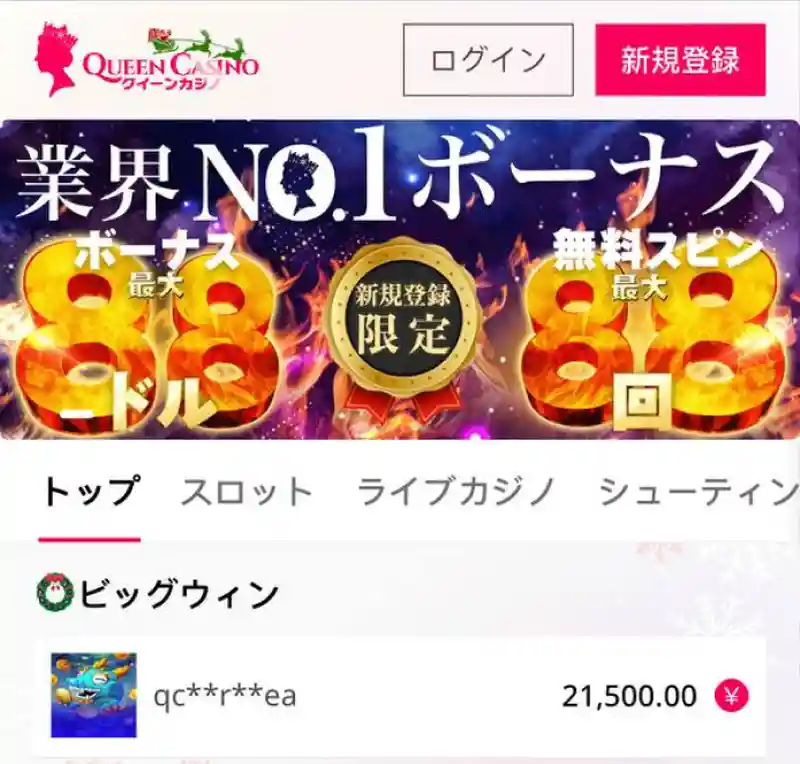Screen dimensions: 800x764
Task: Click the 88 dollar bonus graphic
Action: 148,332
